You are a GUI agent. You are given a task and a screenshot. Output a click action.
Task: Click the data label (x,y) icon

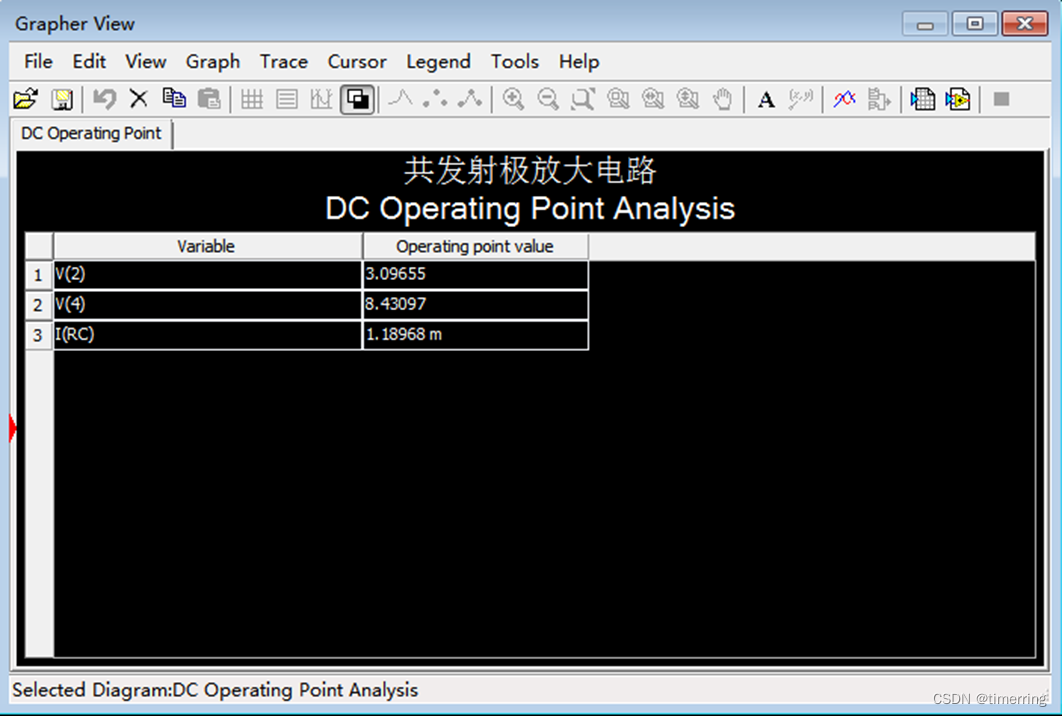point(801,100)
